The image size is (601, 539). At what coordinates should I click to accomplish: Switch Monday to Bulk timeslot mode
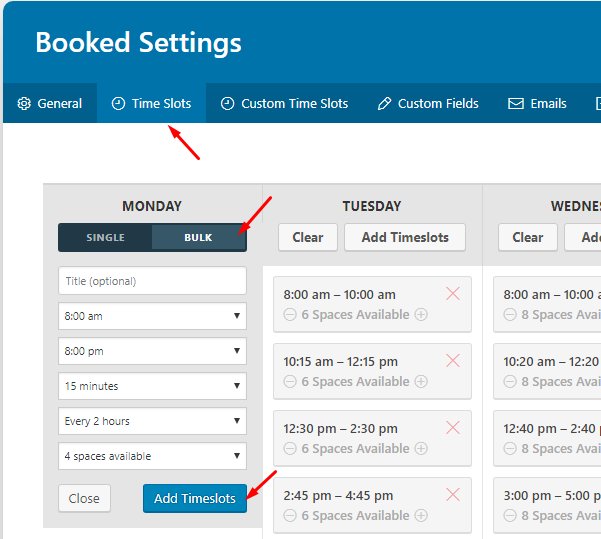(198, 237)
